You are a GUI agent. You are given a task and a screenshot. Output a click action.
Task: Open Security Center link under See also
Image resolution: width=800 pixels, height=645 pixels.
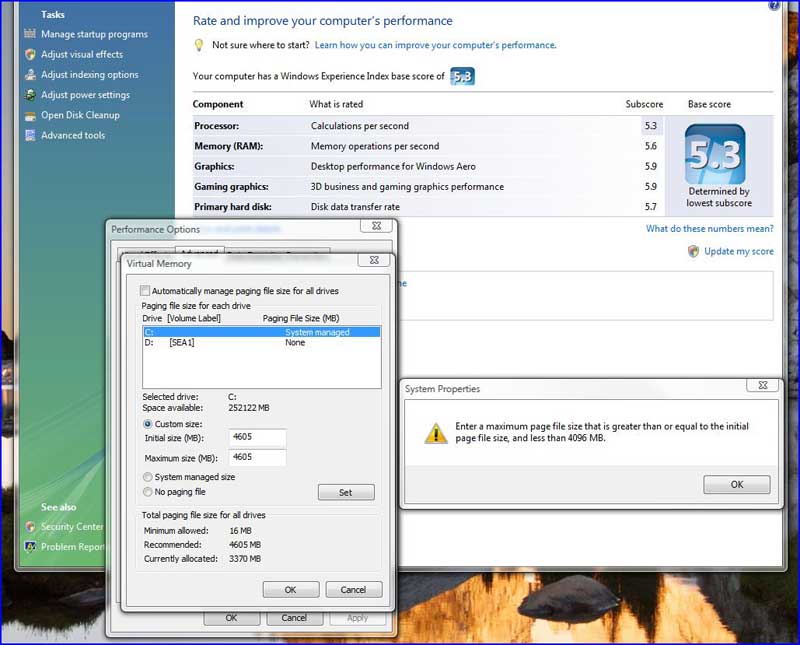point(72,527)
